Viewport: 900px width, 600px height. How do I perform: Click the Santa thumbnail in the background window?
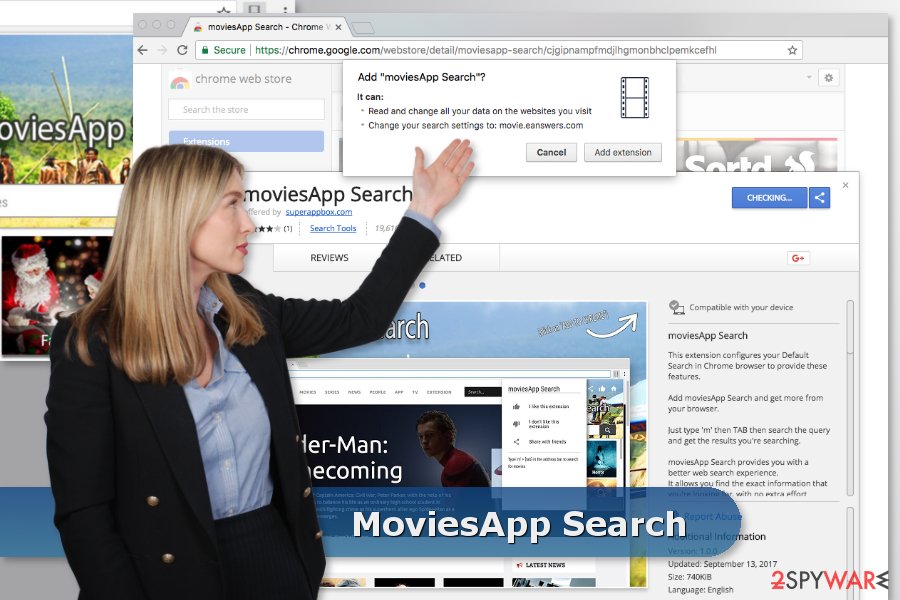tap(57, 297)
